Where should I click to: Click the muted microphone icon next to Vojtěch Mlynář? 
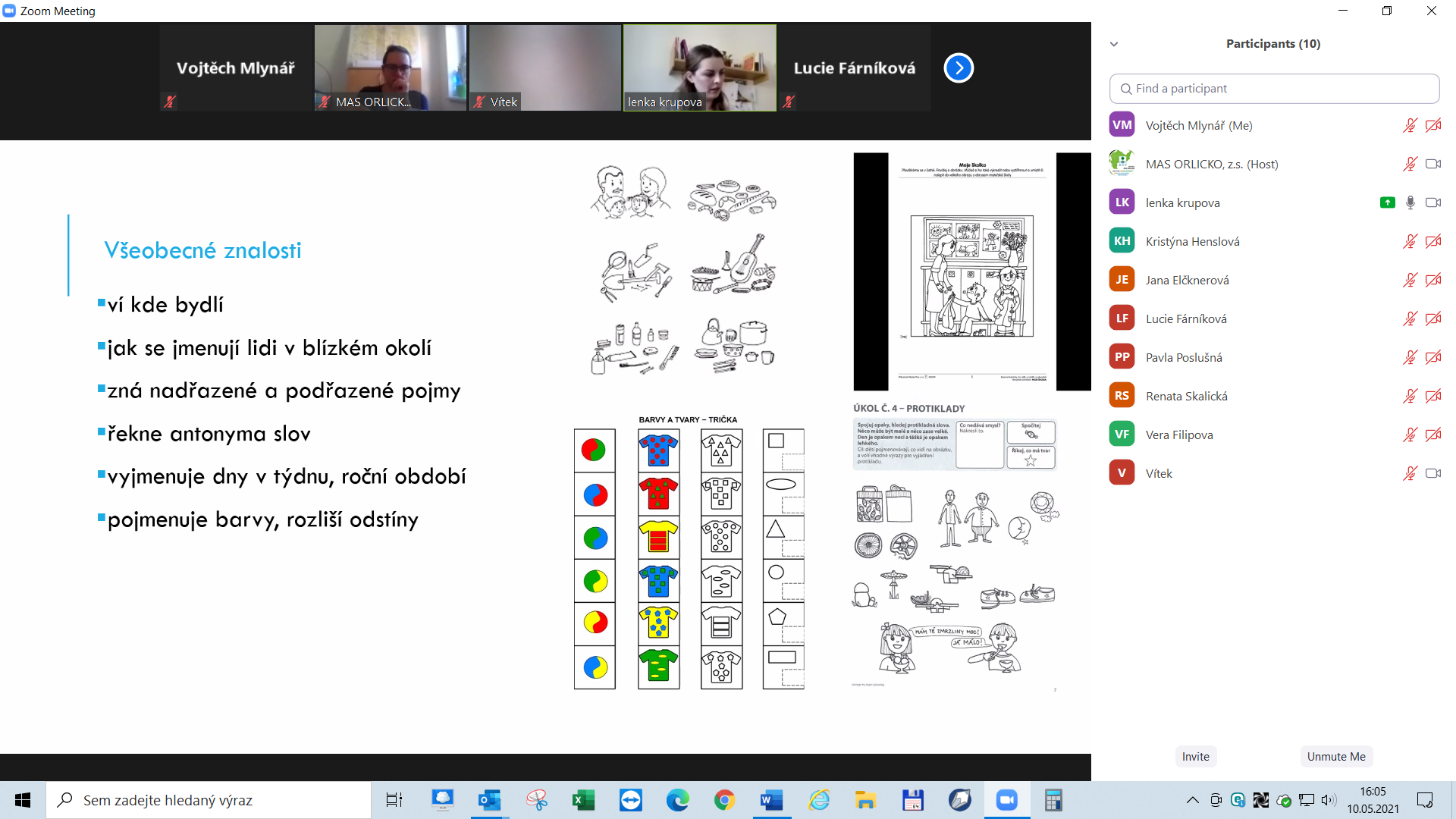click(1410, 125)
